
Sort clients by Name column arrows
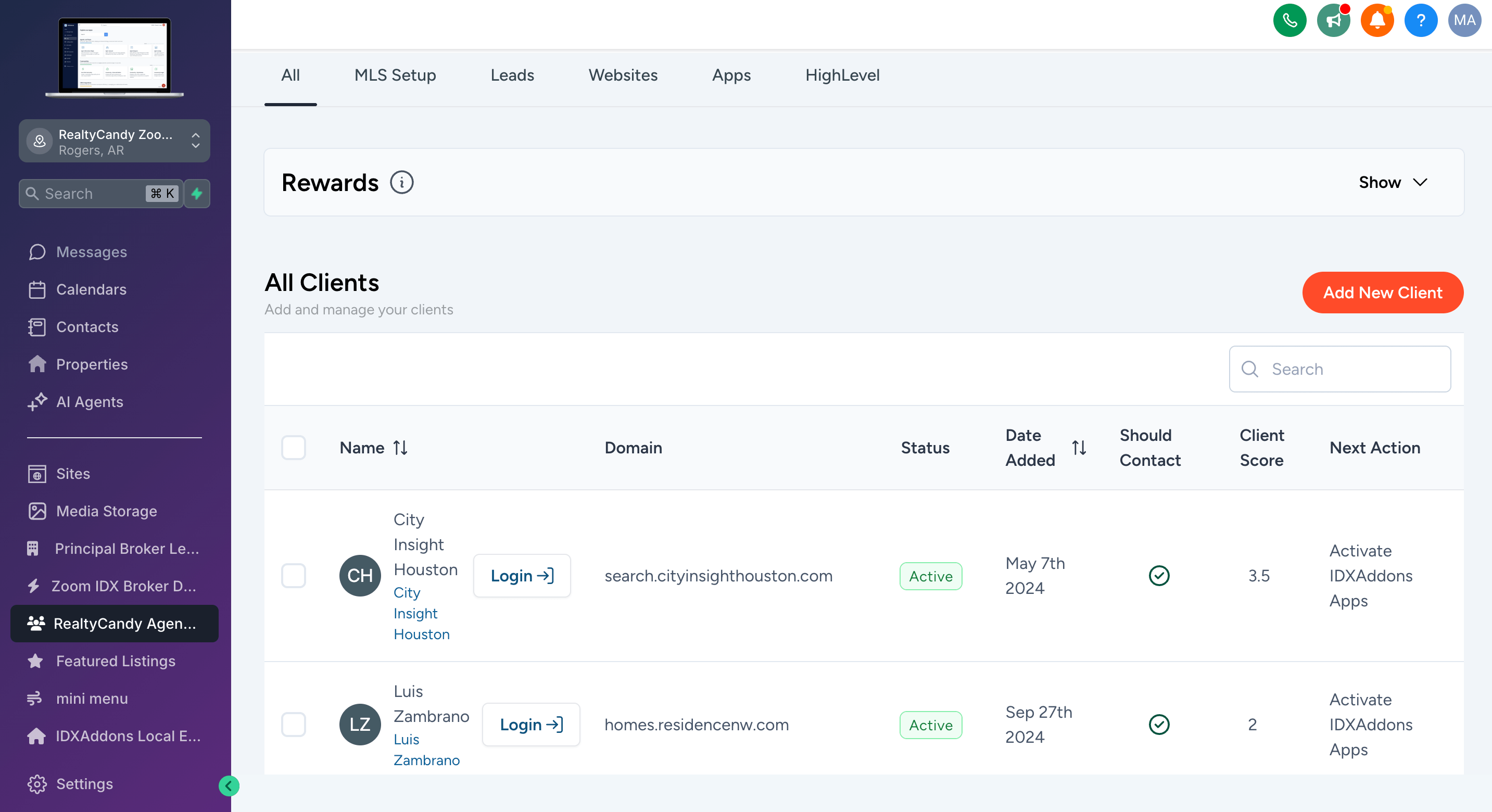(400, 448)
